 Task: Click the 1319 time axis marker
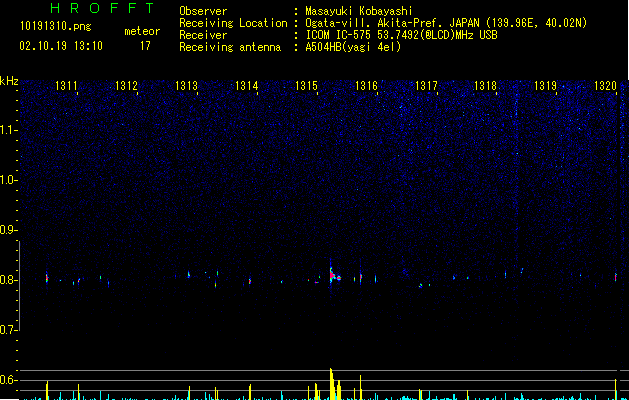(x=546, y=86)
